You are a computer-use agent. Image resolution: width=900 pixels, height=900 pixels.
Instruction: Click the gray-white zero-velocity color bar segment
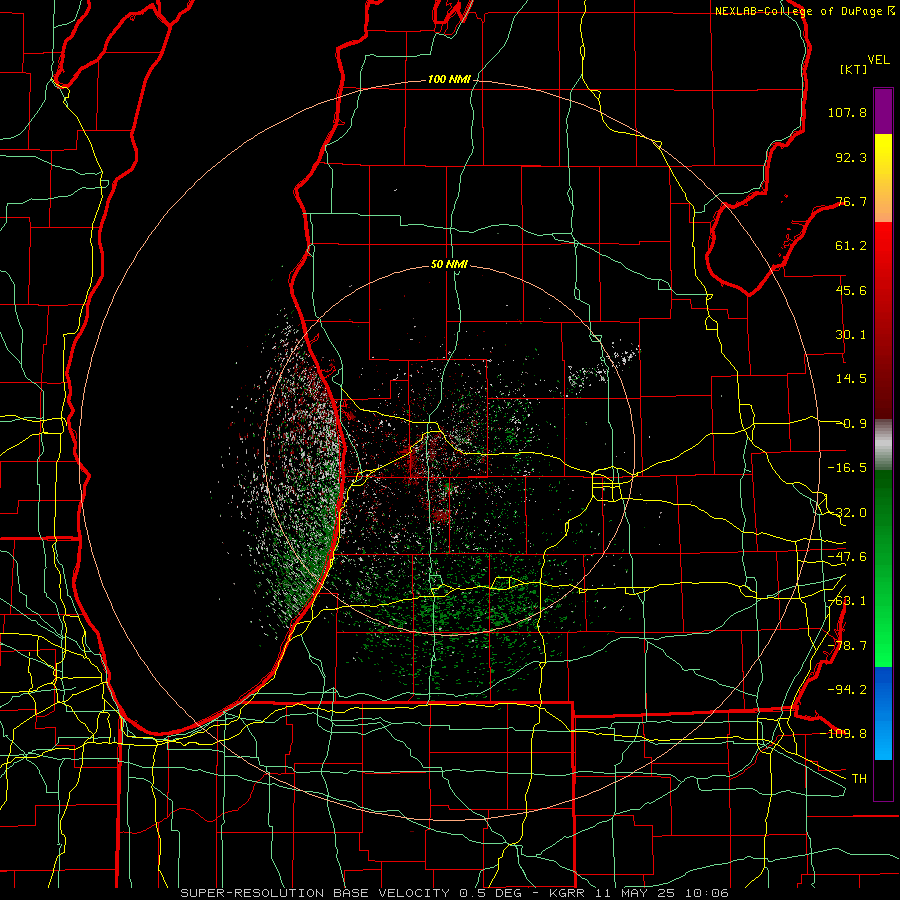[x=883, y=445]
